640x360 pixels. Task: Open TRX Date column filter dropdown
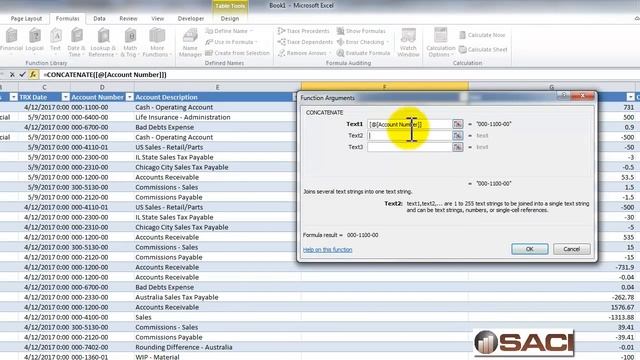tap(65, 97)
